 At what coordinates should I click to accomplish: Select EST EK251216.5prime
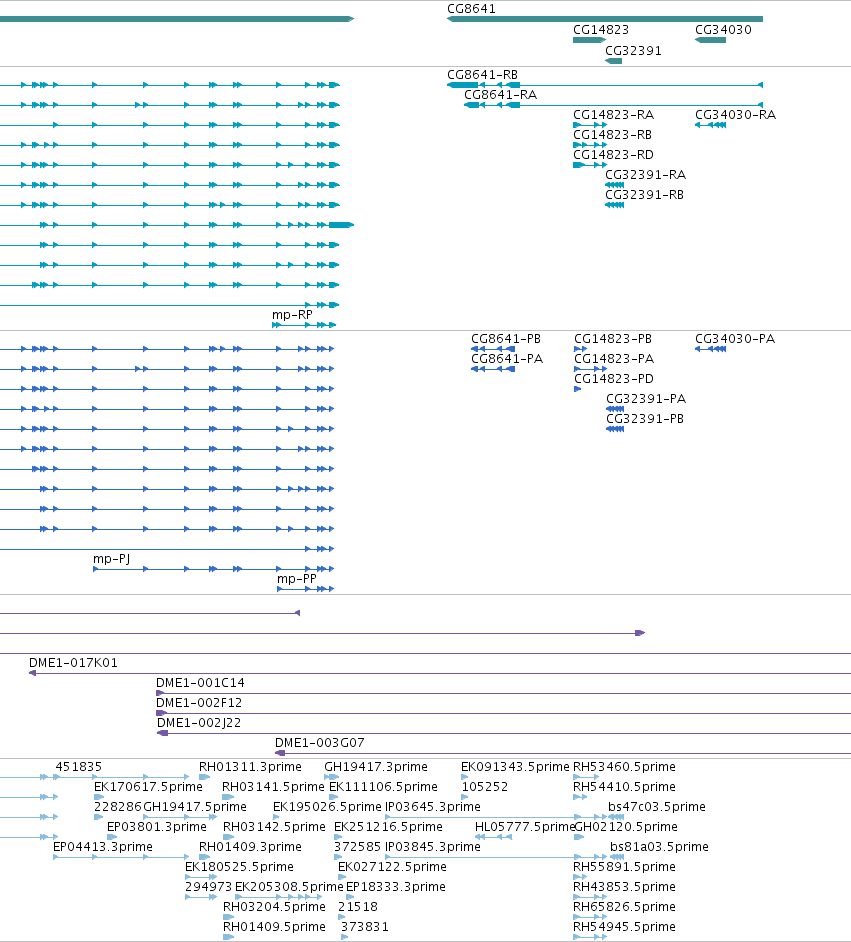388,827
